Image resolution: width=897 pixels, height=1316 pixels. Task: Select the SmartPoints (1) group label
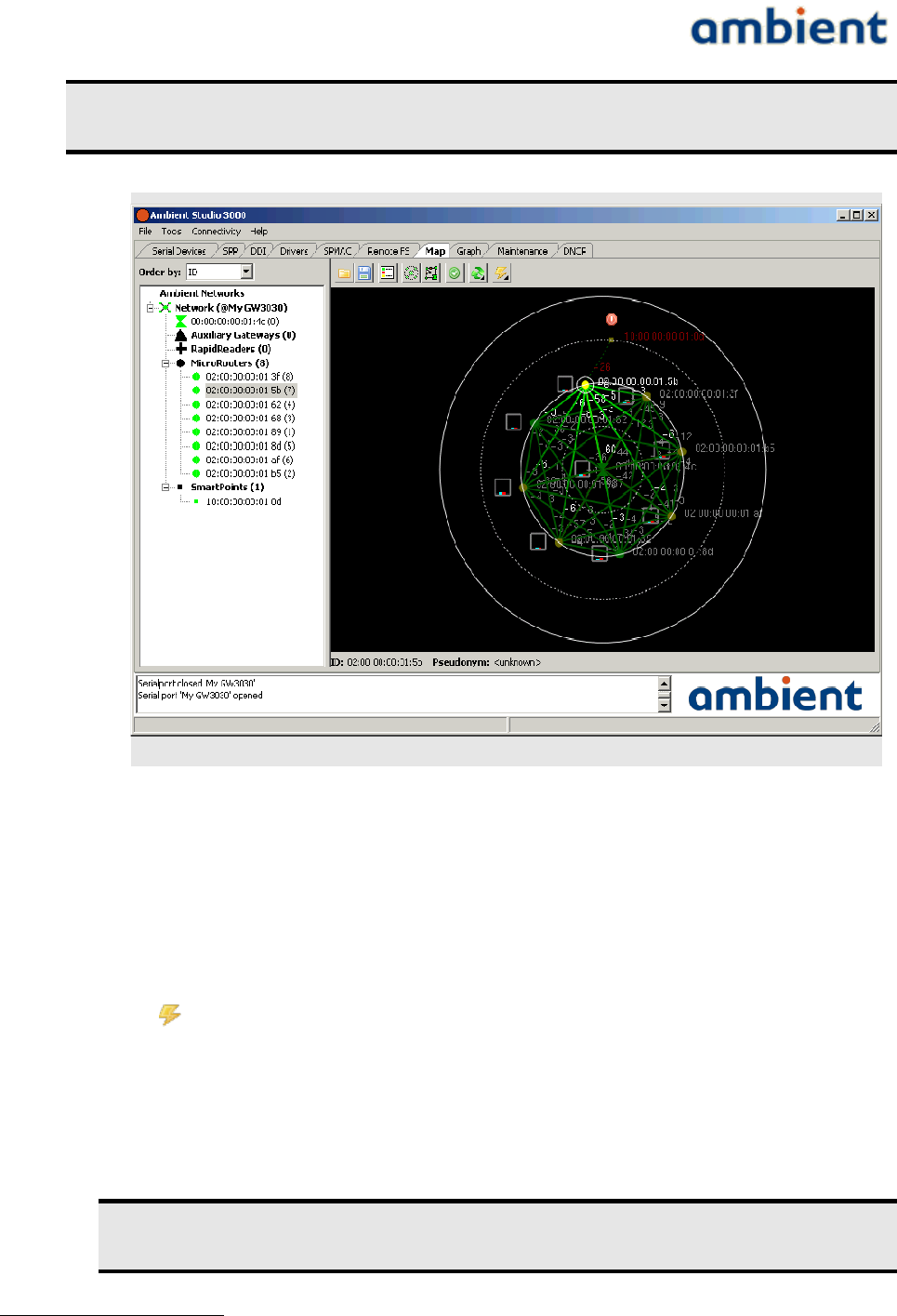(x=228, y=487)
